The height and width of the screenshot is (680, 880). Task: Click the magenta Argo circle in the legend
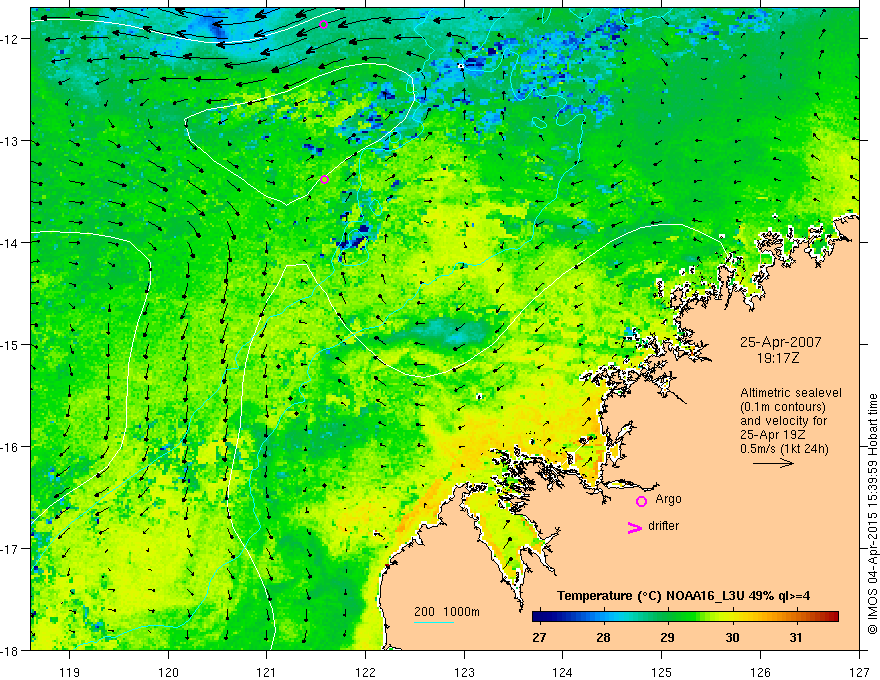click(641, 501)
